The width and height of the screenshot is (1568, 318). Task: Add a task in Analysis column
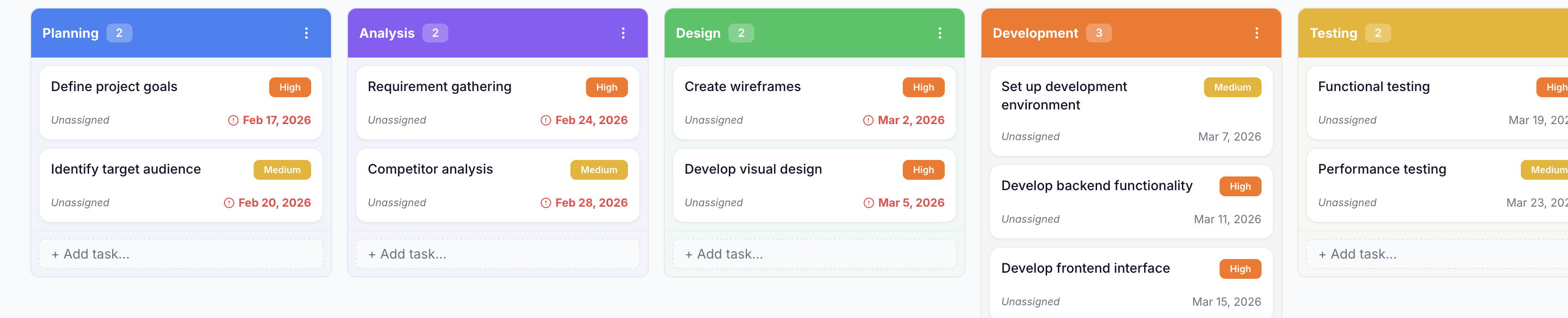(497, 254)
